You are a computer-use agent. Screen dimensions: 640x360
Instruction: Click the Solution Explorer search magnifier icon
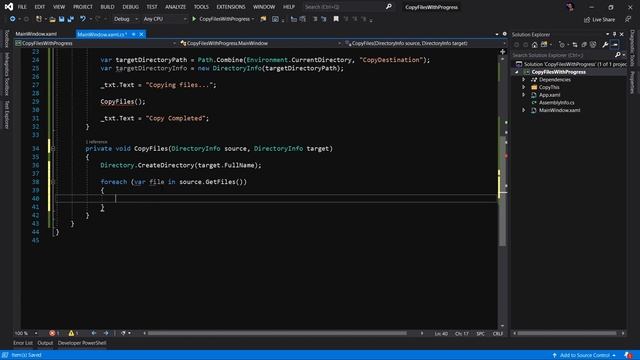pos(618,55)
